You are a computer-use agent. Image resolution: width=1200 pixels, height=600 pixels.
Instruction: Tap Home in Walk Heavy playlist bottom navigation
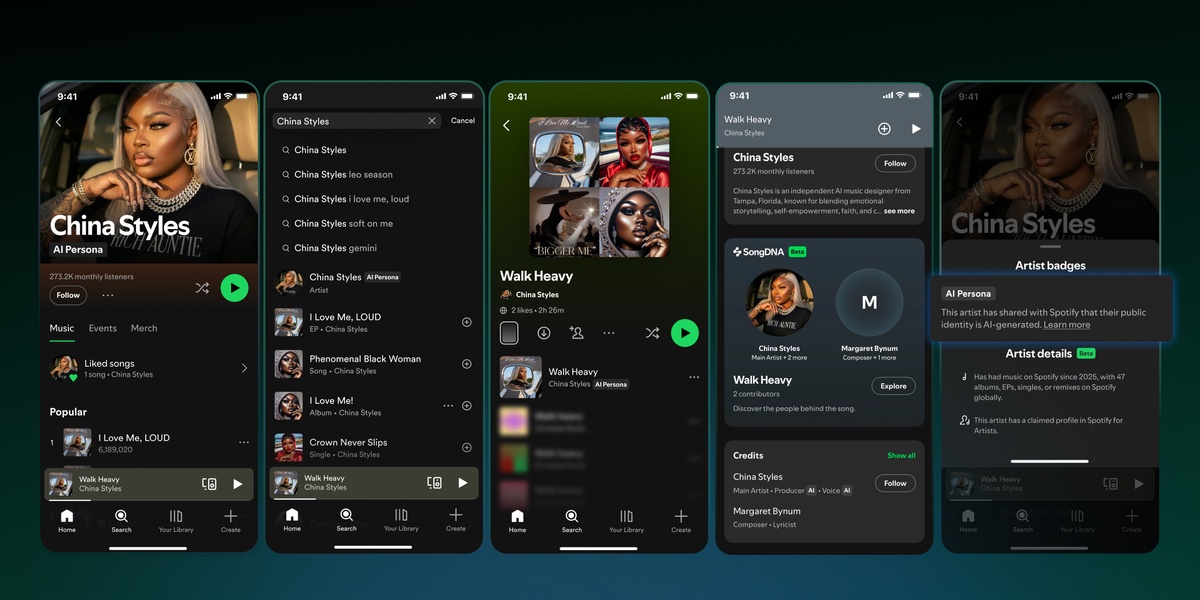click(x=517, y=521)
